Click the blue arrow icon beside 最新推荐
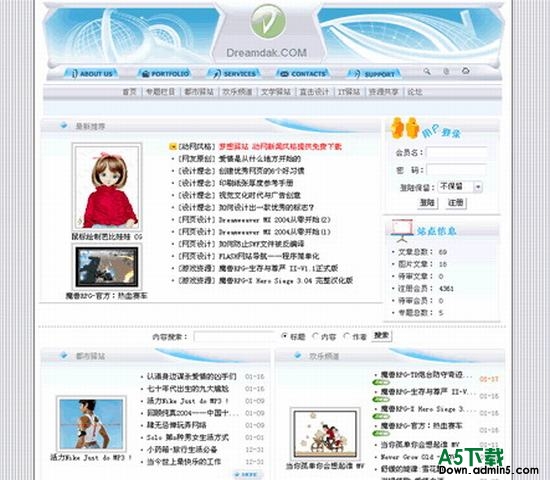This screenshot has height=480, width=550. point(64,125)
